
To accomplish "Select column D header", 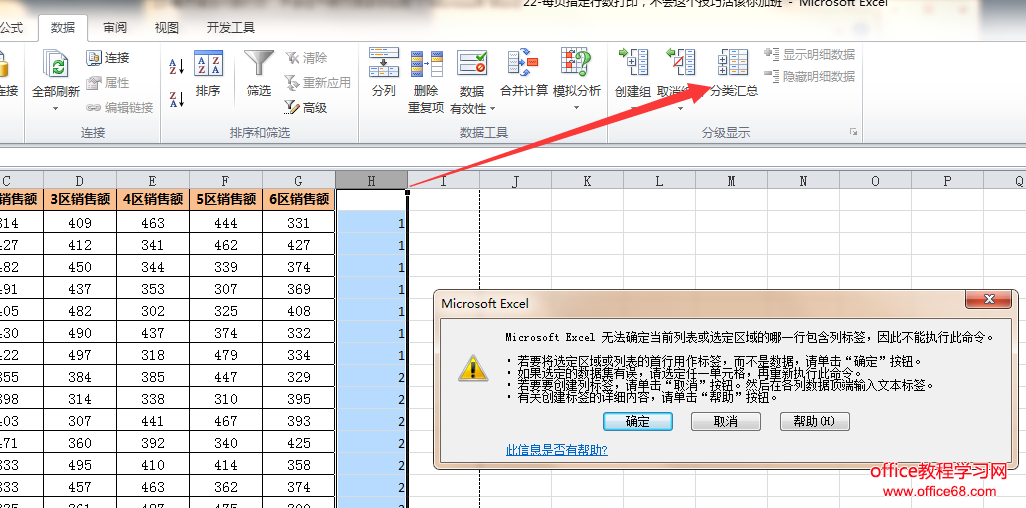I will (x=80, y=181).
